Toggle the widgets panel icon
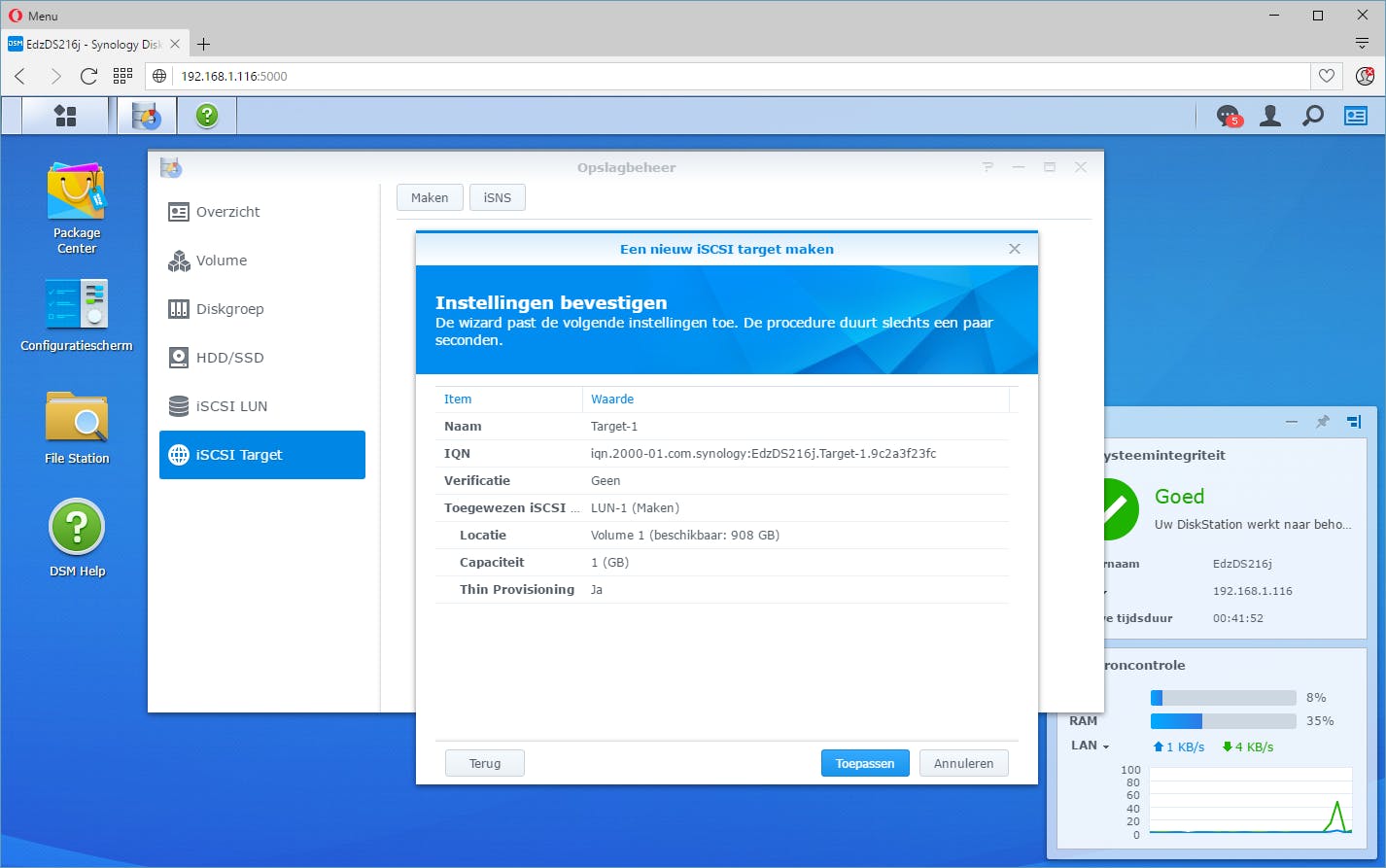 point(1355,117)
